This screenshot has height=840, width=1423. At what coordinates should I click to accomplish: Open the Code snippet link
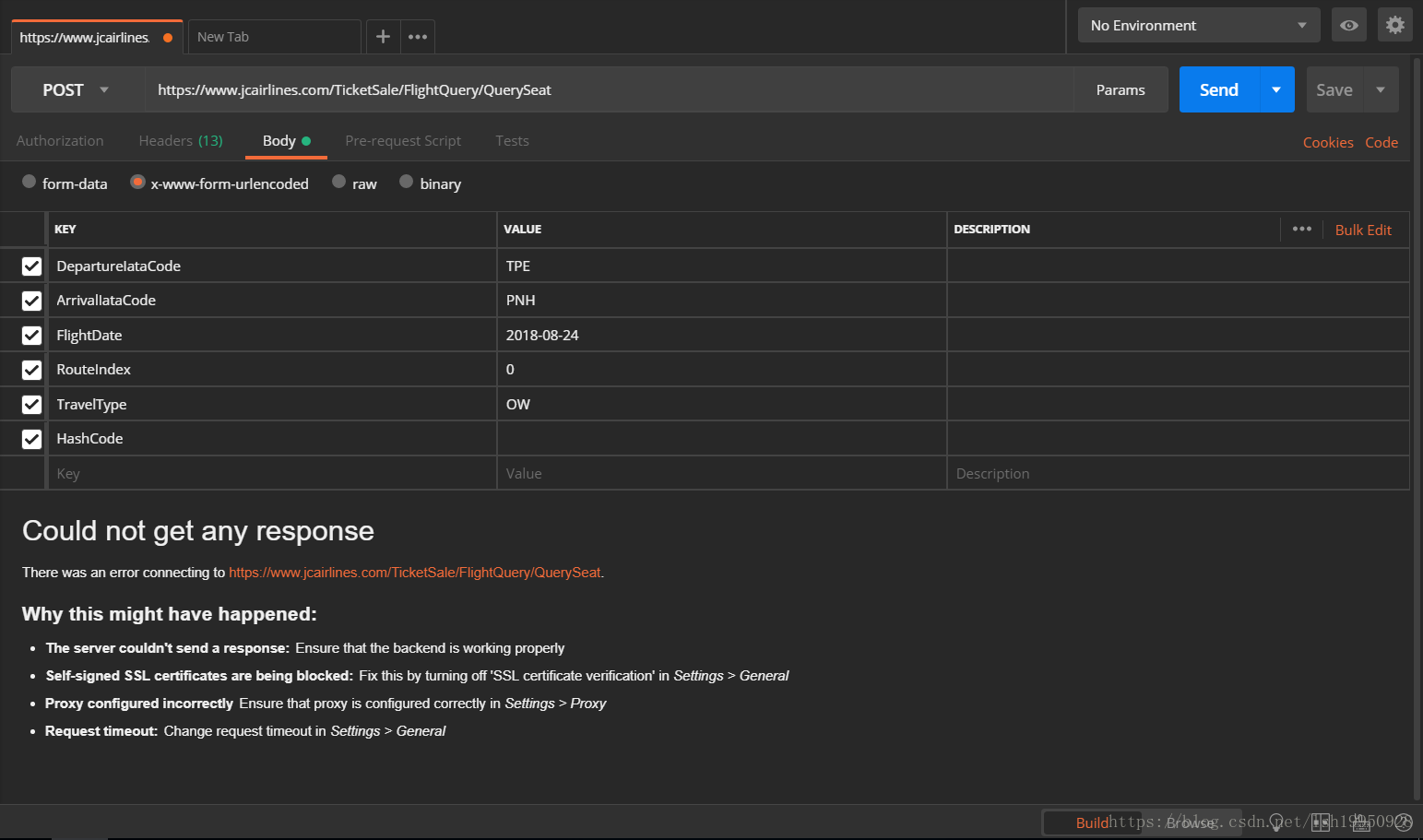click(1381, 142)
